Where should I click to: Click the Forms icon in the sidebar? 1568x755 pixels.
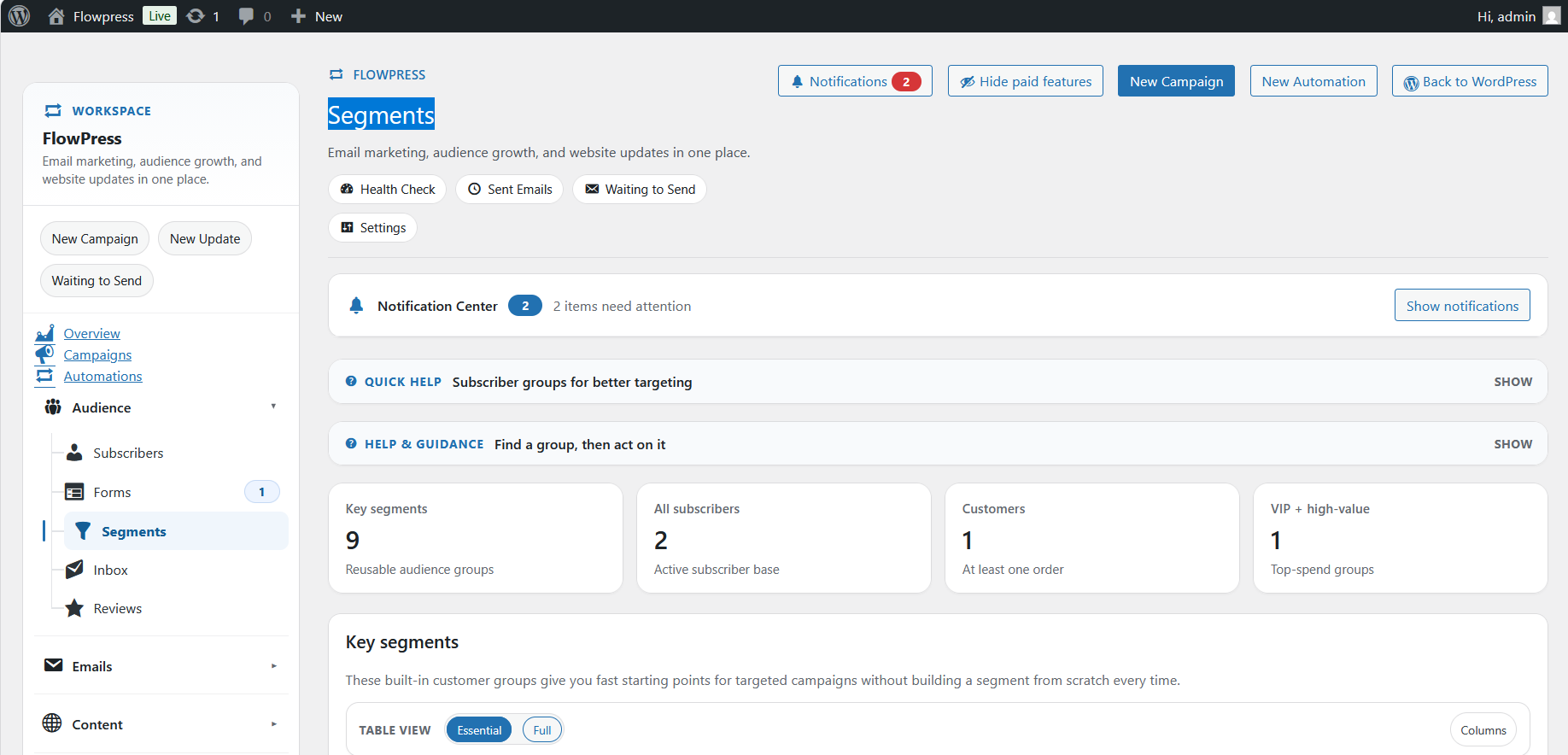point(74,492)
